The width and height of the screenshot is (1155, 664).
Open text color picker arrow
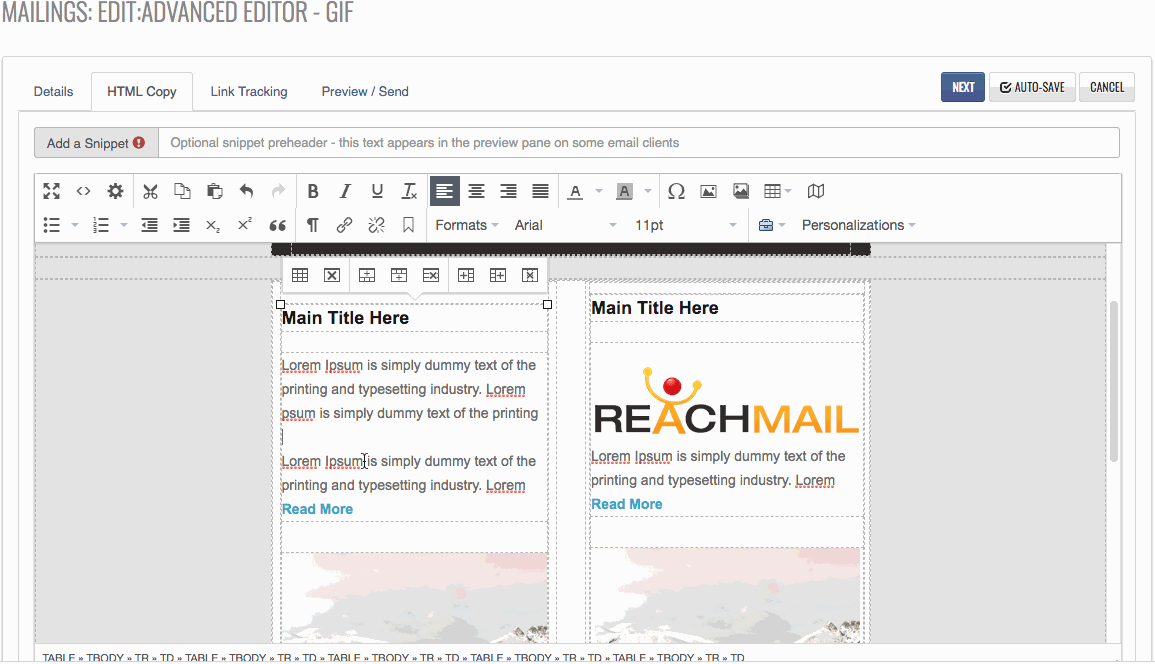point(599,191)
